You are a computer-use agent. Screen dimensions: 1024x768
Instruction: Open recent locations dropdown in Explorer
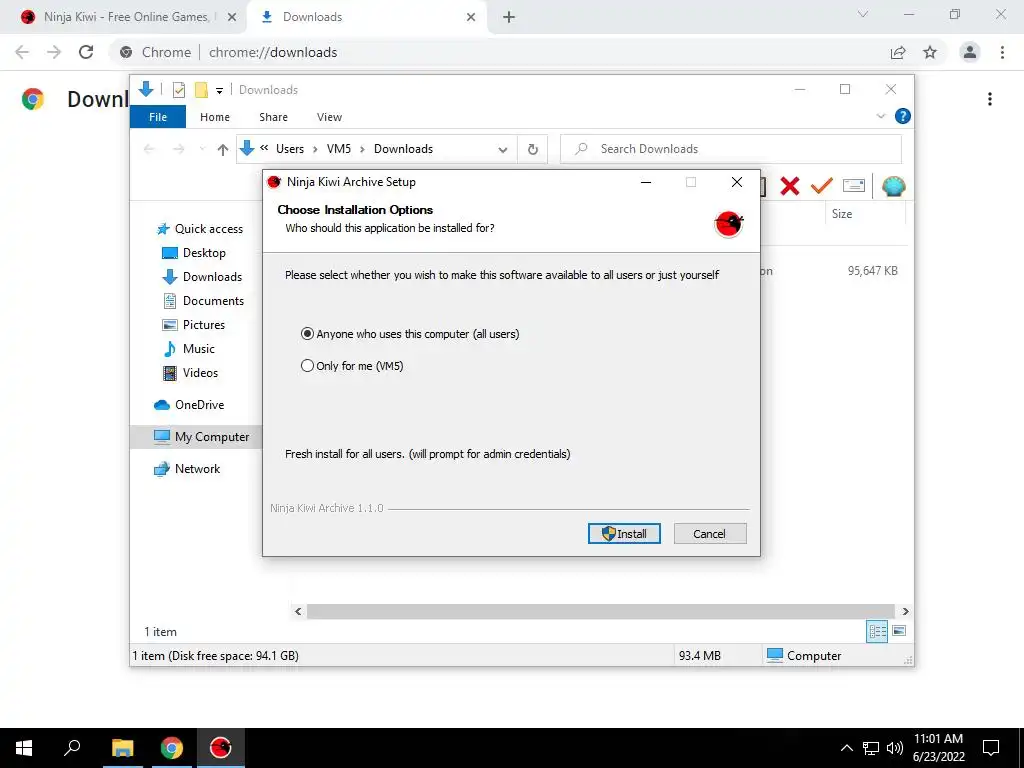[202, 149]
